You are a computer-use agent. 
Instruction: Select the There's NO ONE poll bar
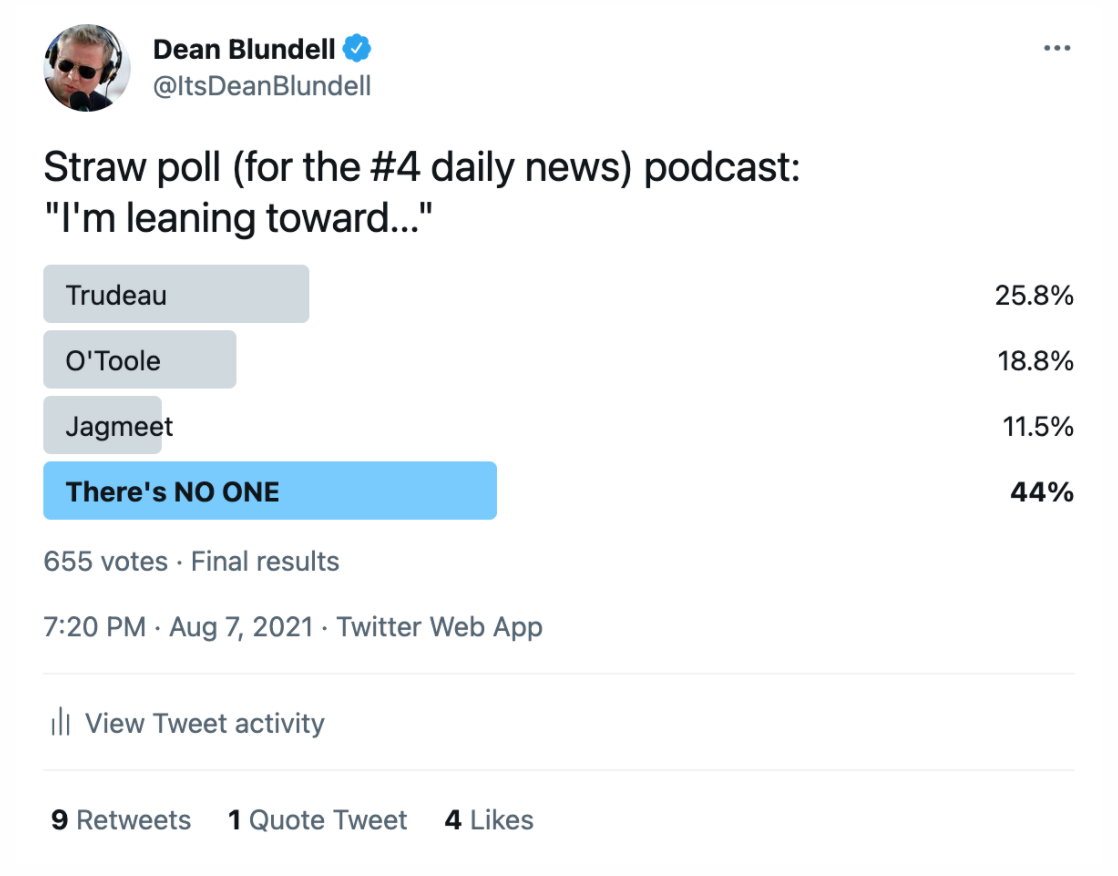[x=270, y=491]
